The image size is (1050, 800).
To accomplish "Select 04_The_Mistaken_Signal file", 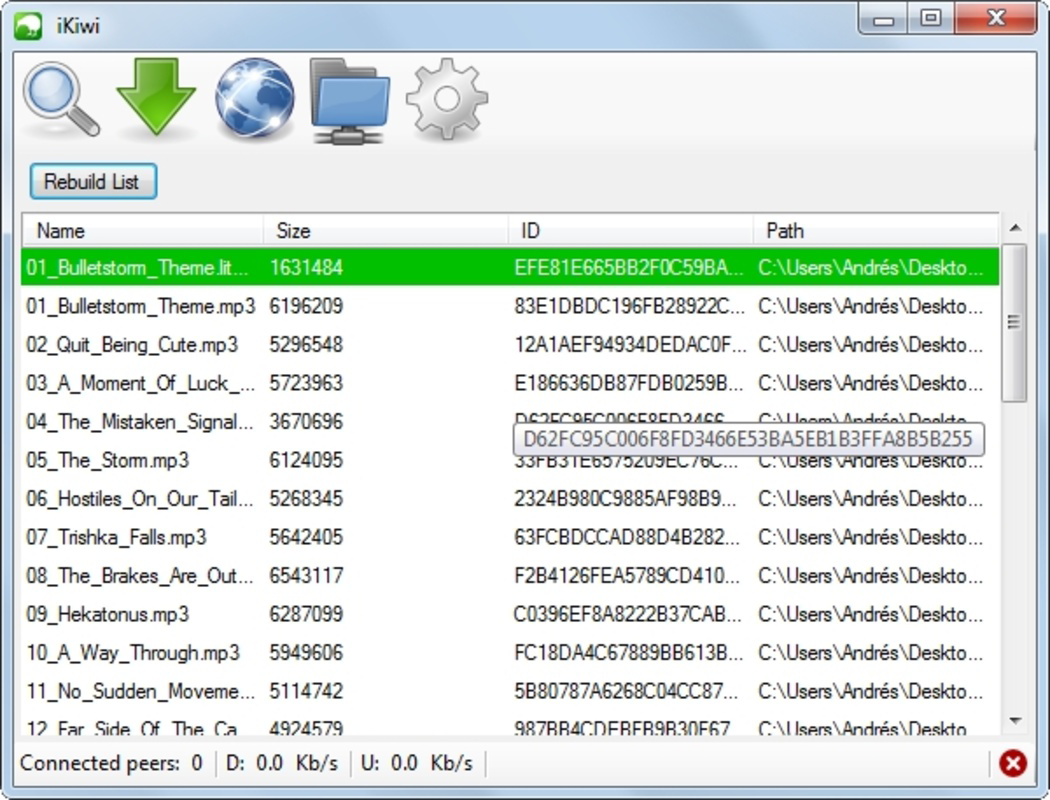I will coord(140,422).
